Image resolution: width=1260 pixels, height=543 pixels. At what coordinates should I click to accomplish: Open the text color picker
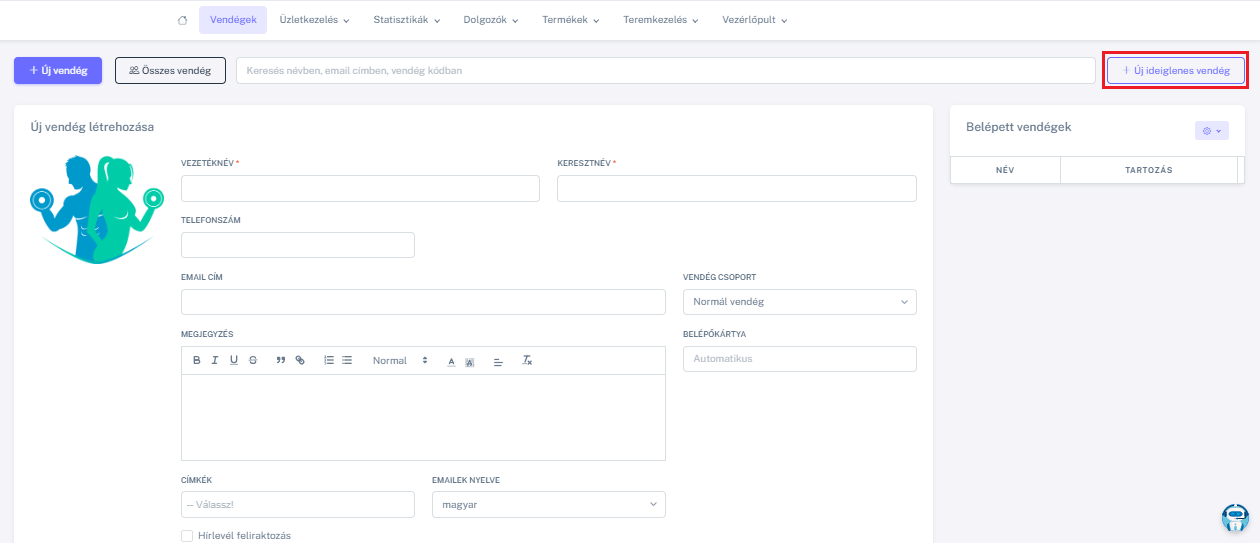pyautogui.click(x=451, y=360)
